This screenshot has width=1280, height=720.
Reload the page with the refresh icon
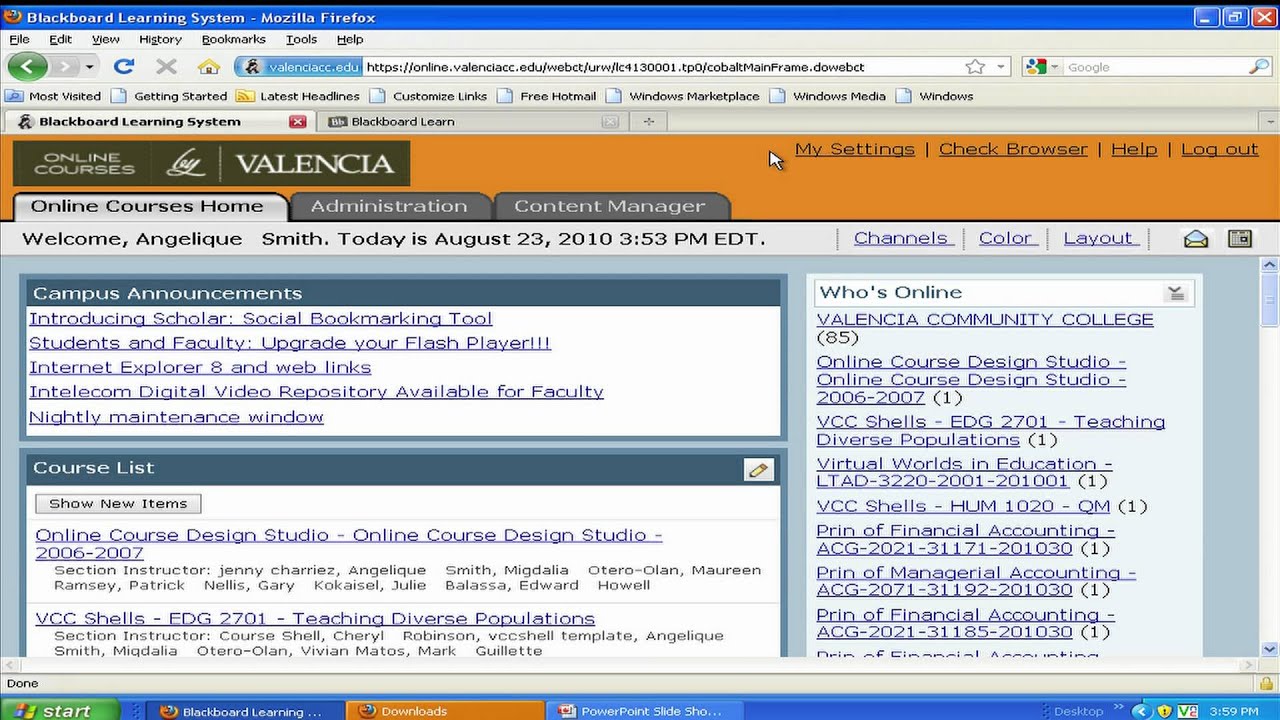[124, 67]
